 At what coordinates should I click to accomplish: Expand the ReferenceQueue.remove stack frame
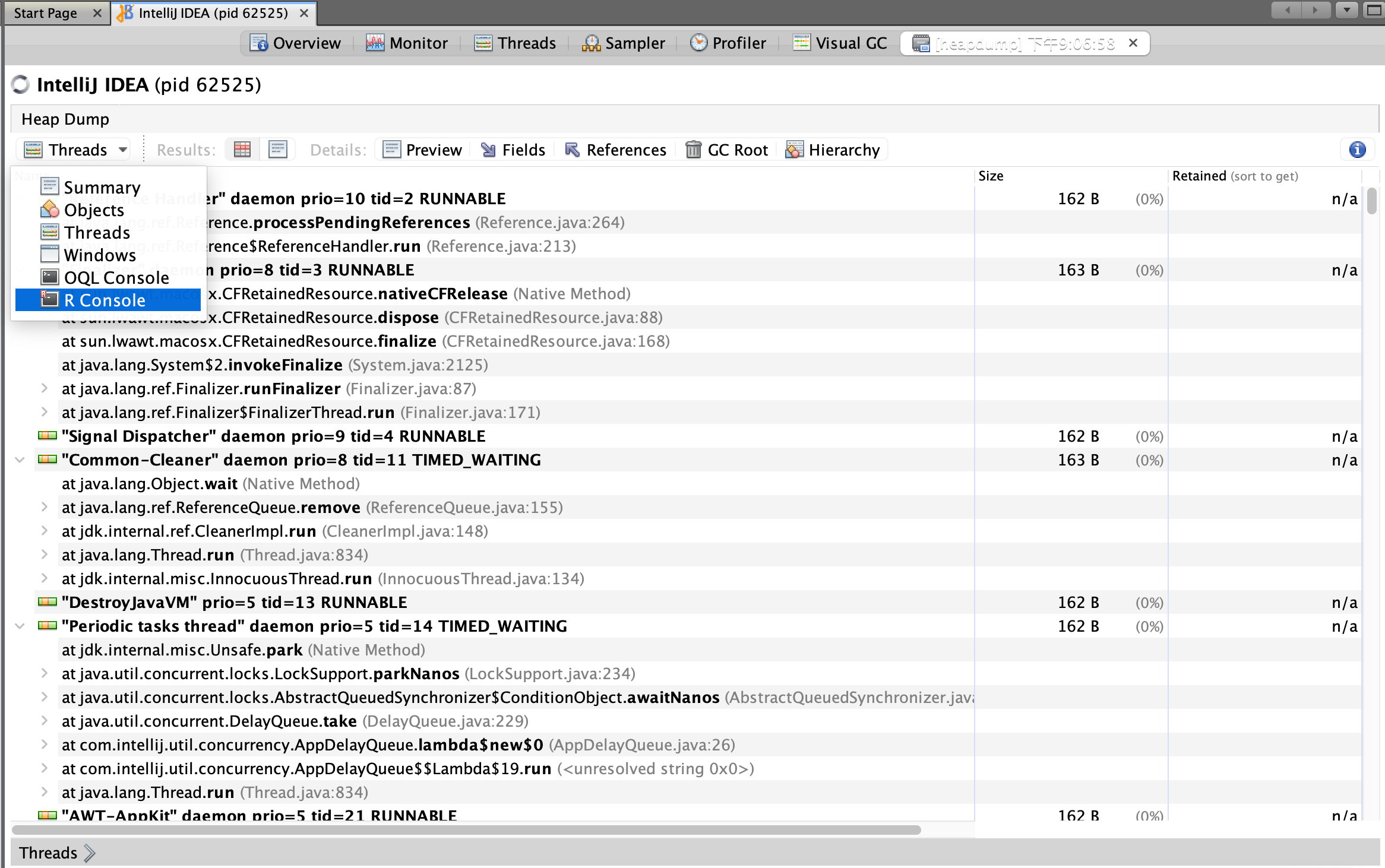tap(45, 507)
